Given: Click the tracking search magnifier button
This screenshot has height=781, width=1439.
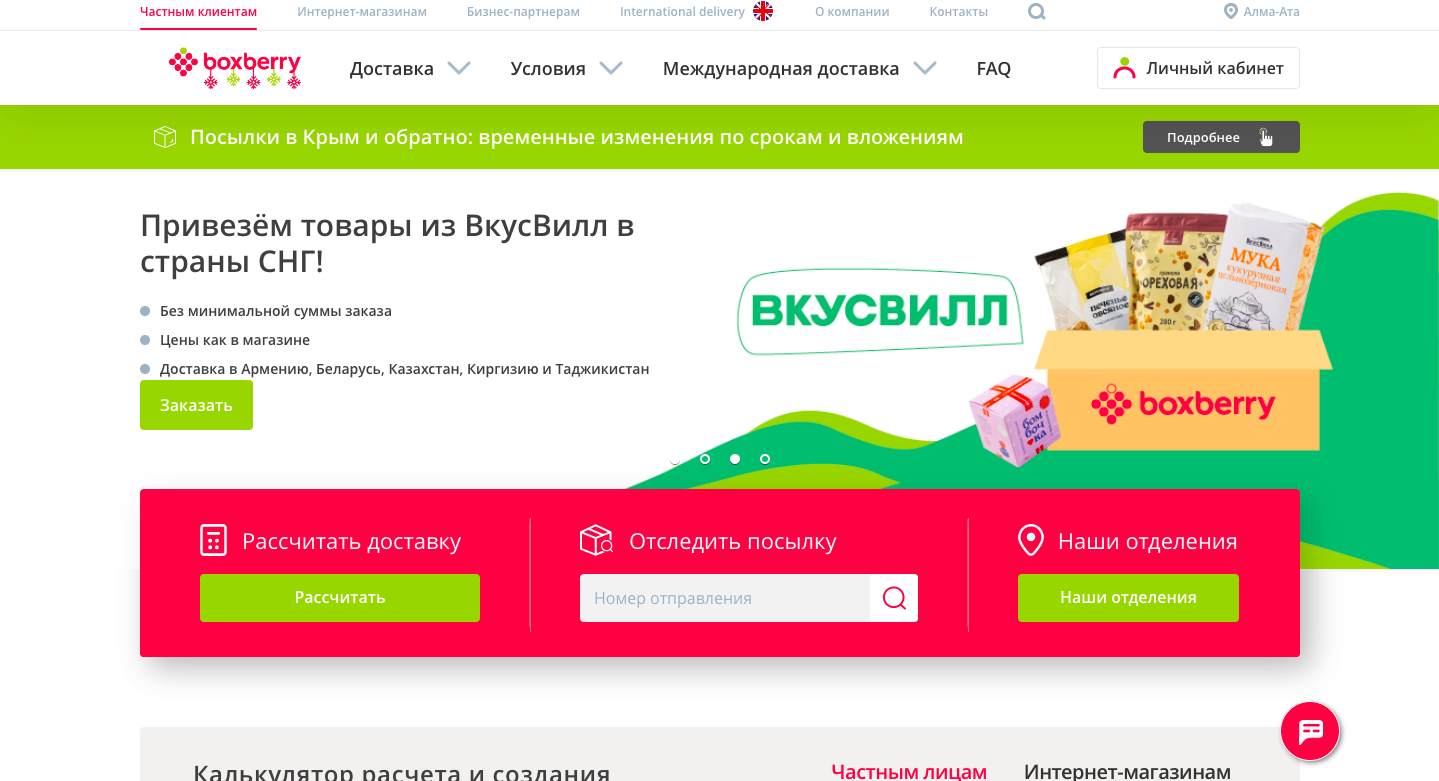Looking at the screenshot, I should click(894, 598).
